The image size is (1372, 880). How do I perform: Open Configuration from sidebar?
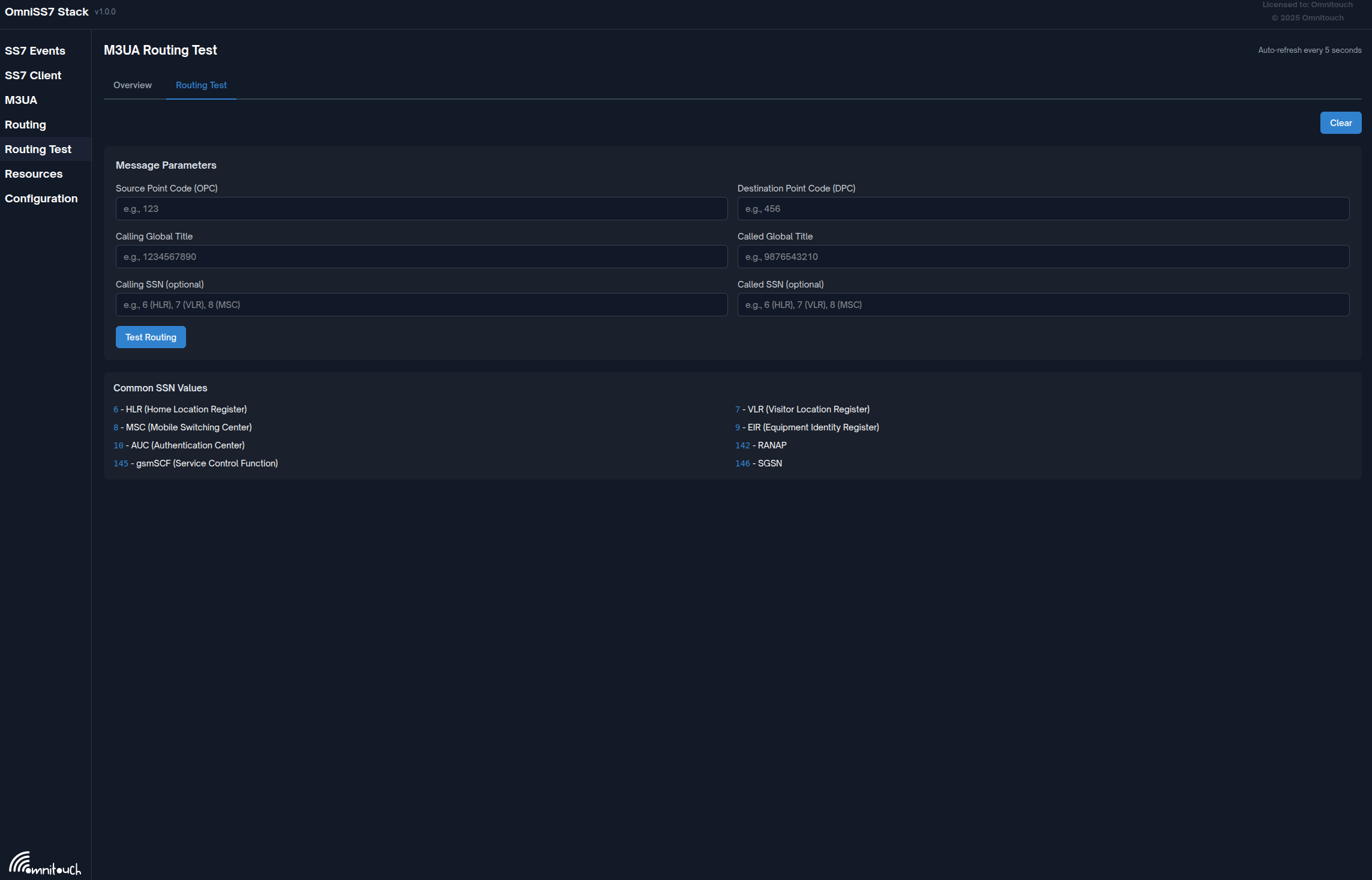pyautogui.click(x=41, y=199)
